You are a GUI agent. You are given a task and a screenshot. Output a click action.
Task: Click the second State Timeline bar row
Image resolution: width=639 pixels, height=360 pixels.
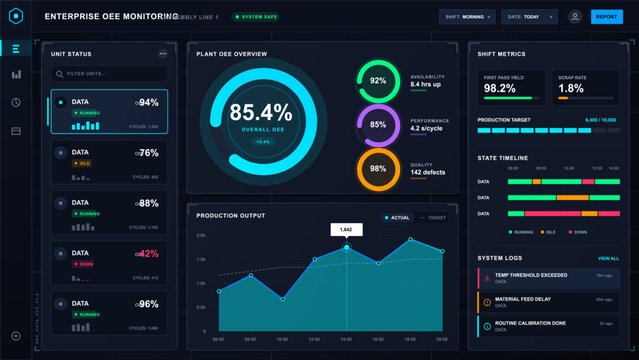[564, 197]
